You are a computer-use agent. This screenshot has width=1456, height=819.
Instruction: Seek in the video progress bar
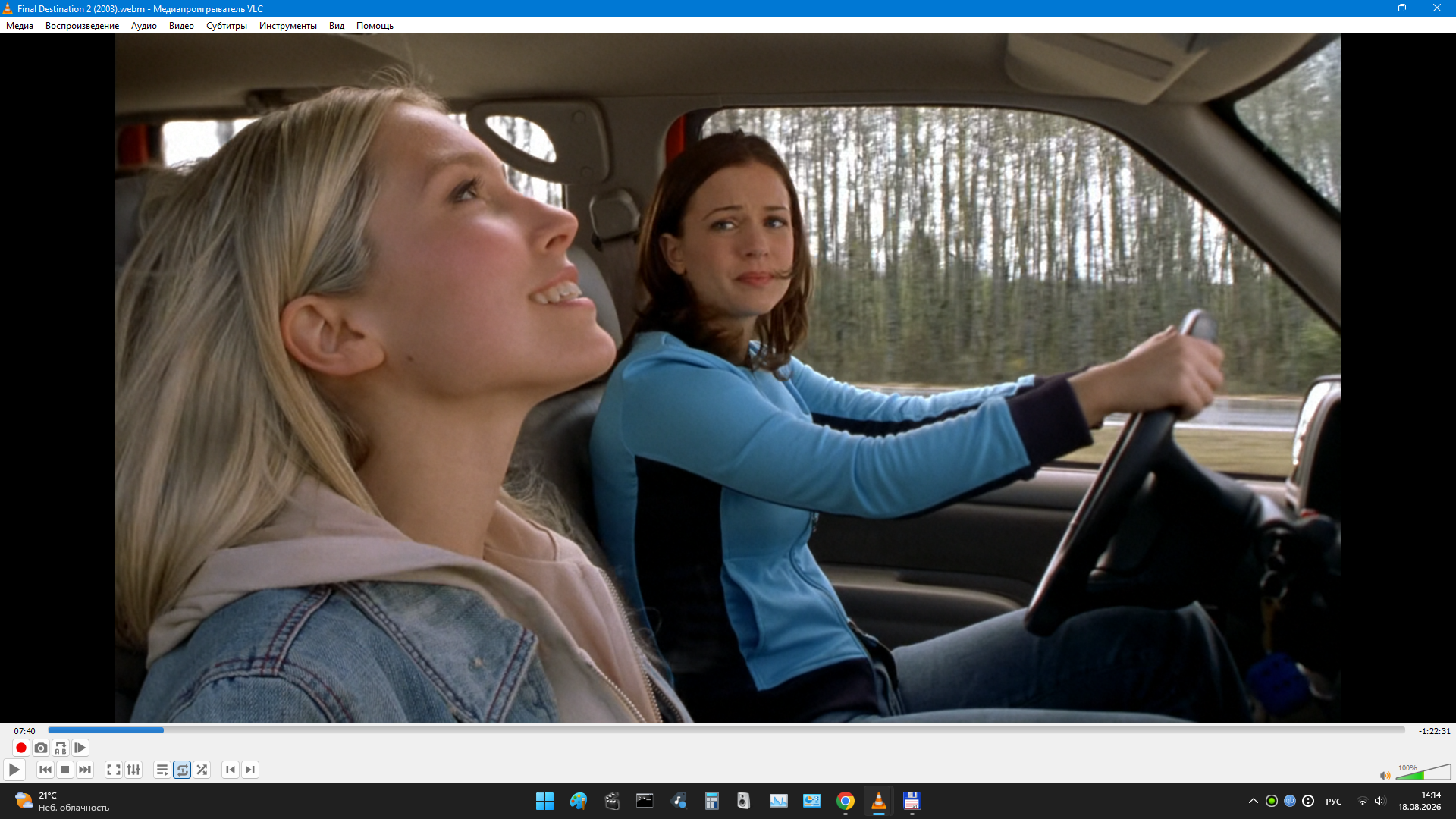coord(726,730)
